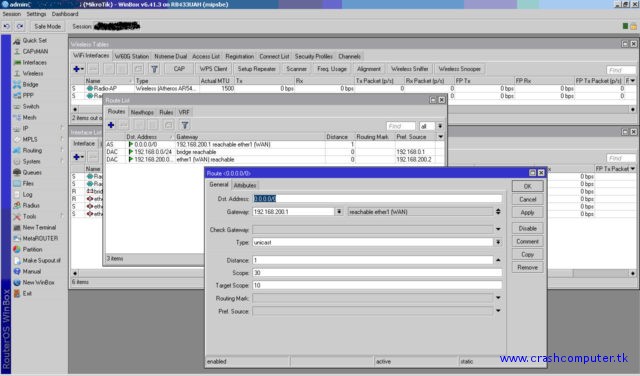Click WPS Client button
The height and width of the screenshot is (376, 640).
213,69
